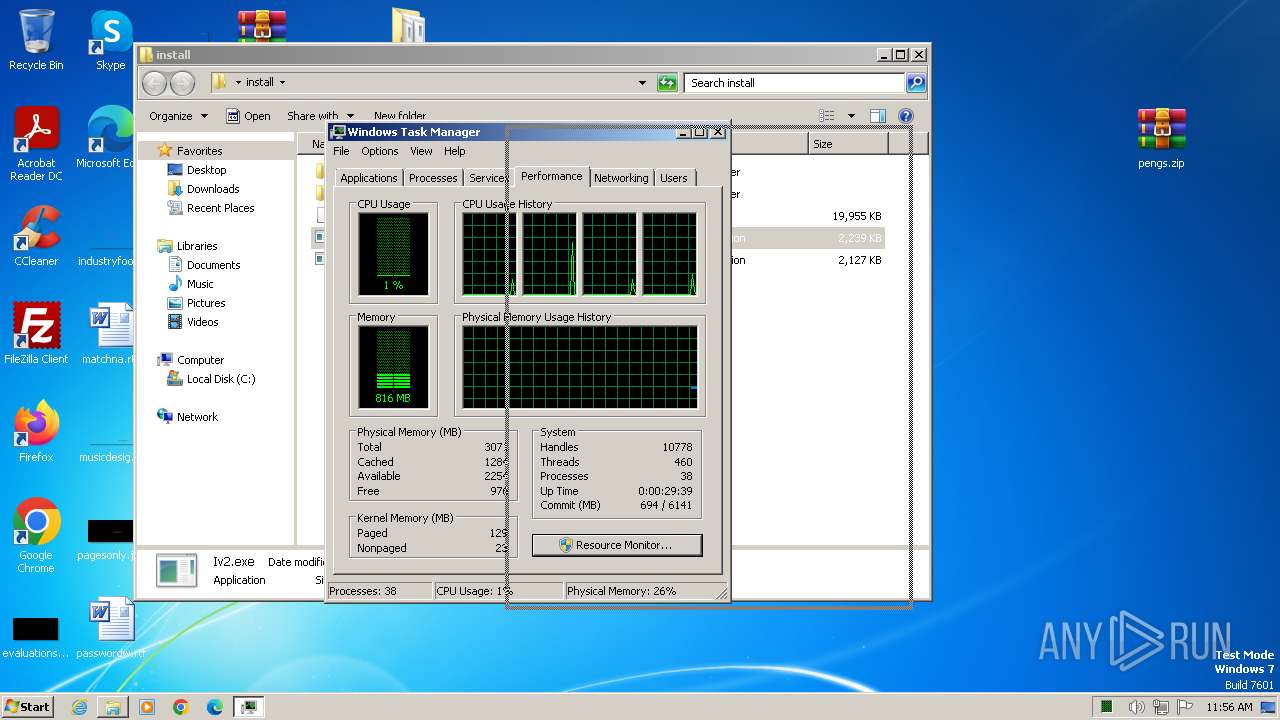Image resolution: width=1280 pixels, height=720 pixels.
Task: Open the matchna document on desktop
Action: pos(109,334)
